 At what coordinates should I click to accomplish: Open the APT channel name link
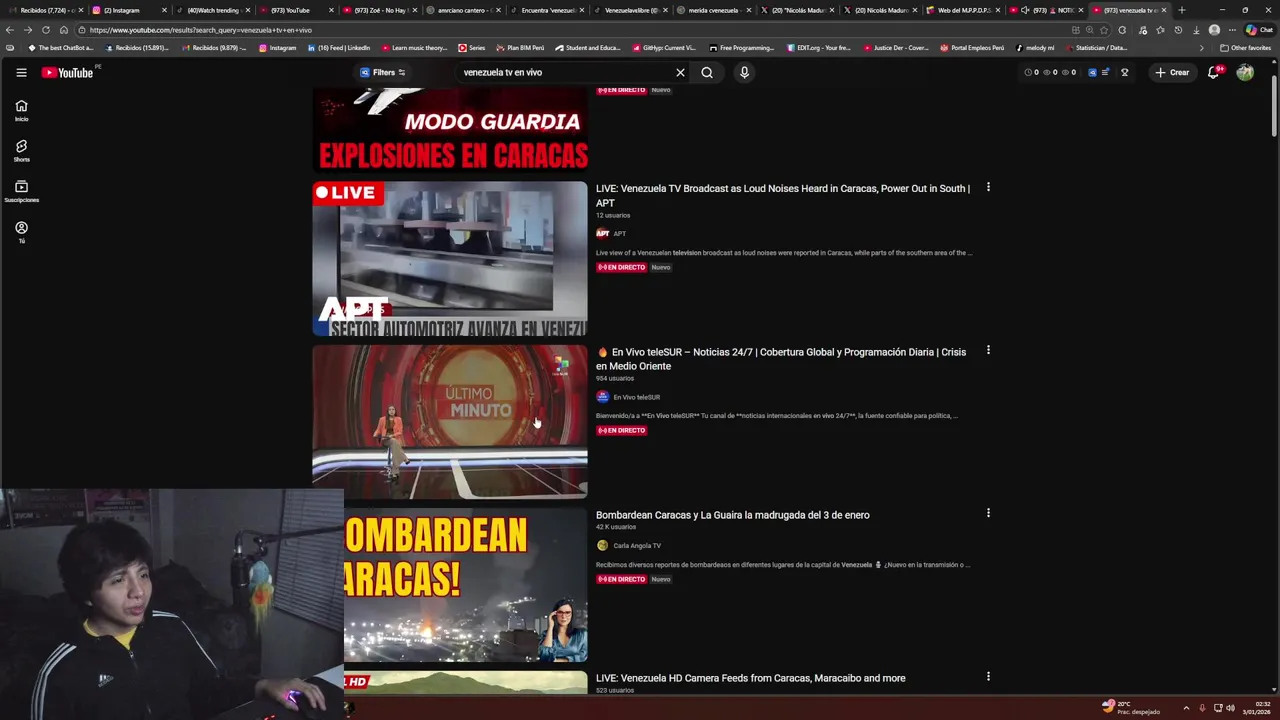620,233
